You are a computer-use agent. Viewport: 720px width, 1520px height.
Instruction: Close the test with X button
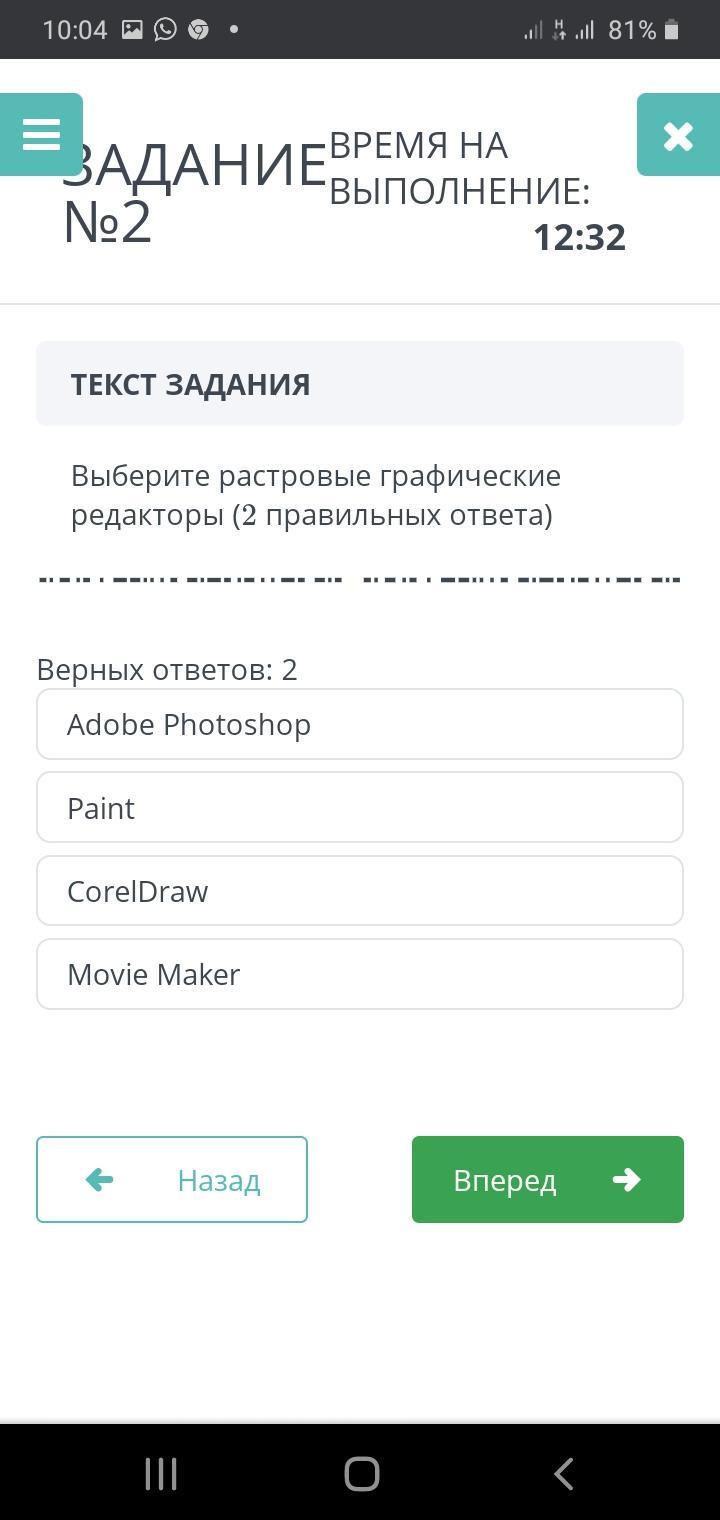[x=678, y=134]
